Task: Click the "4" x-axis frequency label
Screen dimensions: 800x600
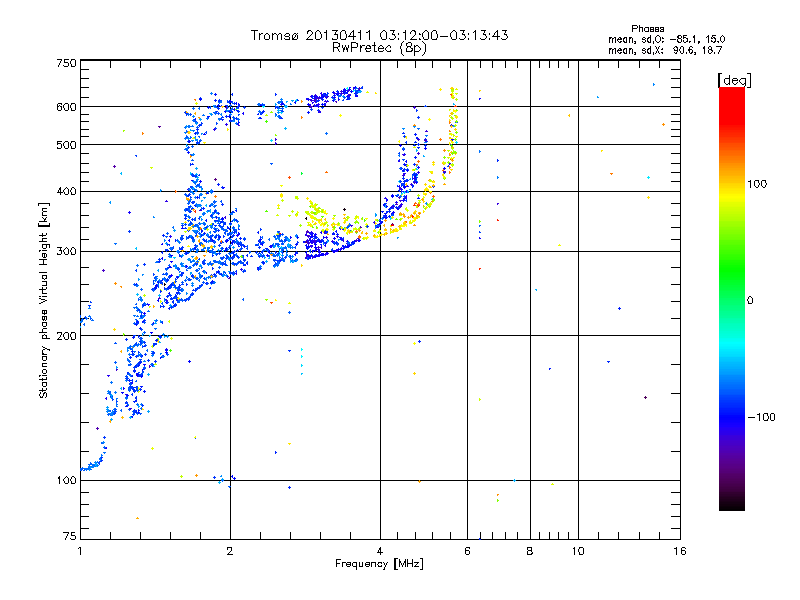Action: click(x=380, y=551)
